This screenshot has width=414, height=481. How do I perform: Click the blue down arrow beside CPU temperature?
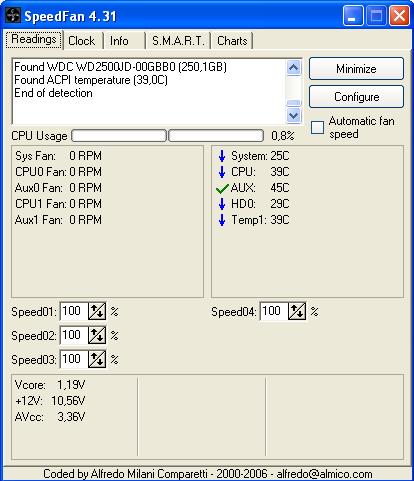point(222,172)
